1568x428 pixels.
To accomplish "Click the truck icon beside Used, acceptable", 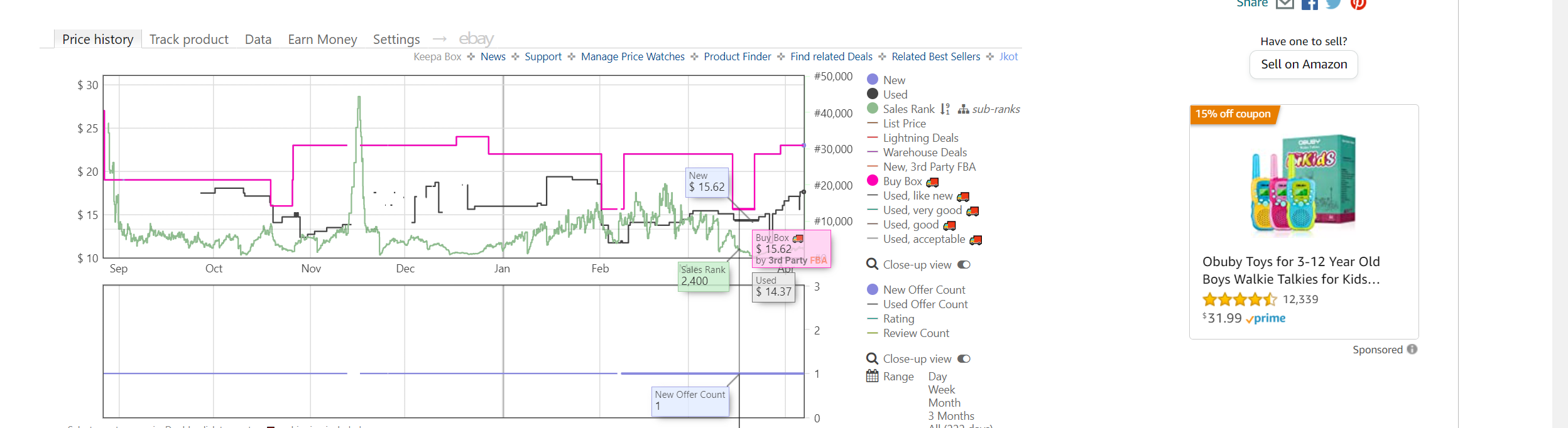I will 976,240.
